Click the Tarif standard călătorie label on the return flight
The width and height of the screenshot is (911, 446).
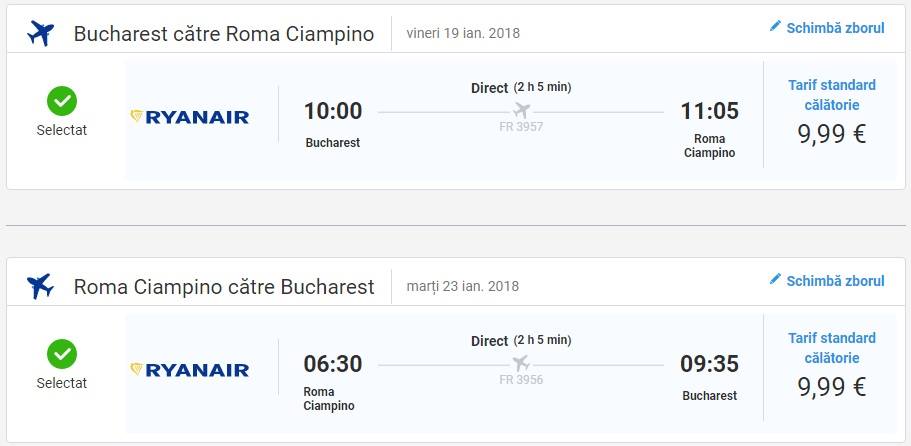pyautogui.click(x=831, y=347)
